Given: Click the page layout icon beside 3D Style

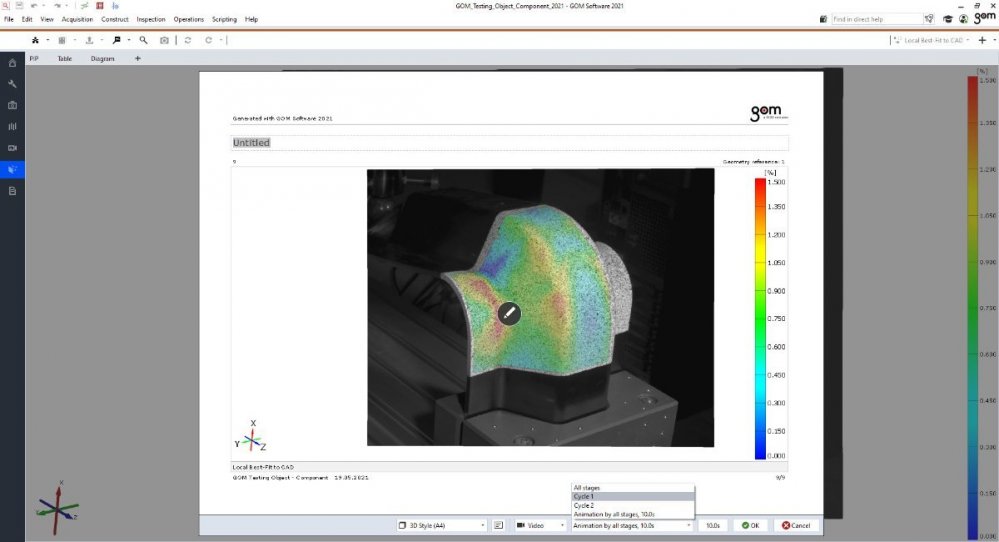Looking at the screenshot, I should 497,525.
